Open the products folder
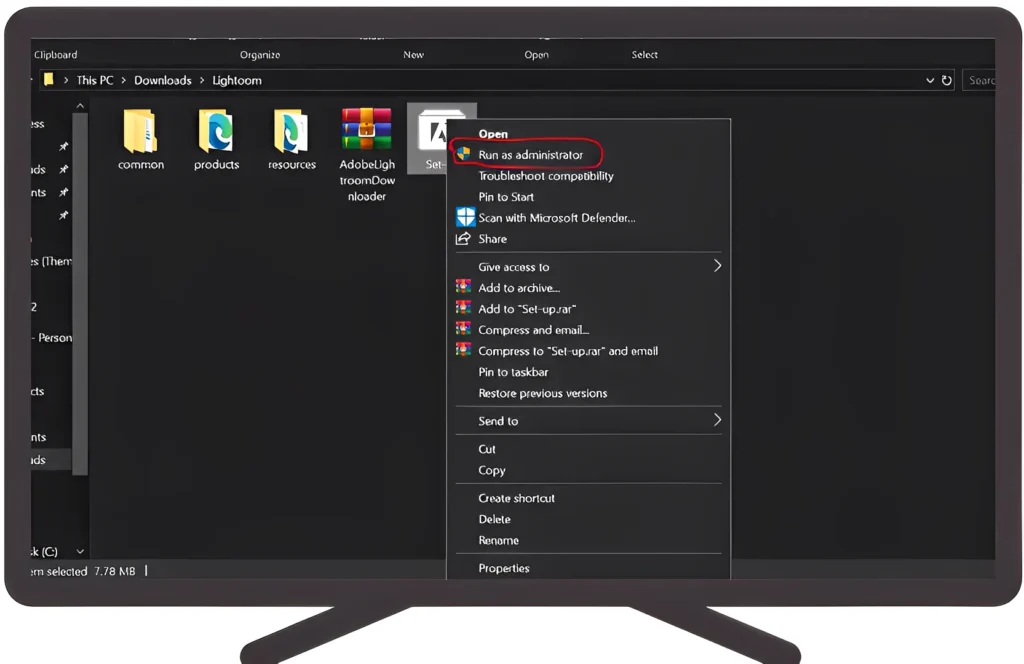This screenshot has height=664, width=1024. click(216, 132)
